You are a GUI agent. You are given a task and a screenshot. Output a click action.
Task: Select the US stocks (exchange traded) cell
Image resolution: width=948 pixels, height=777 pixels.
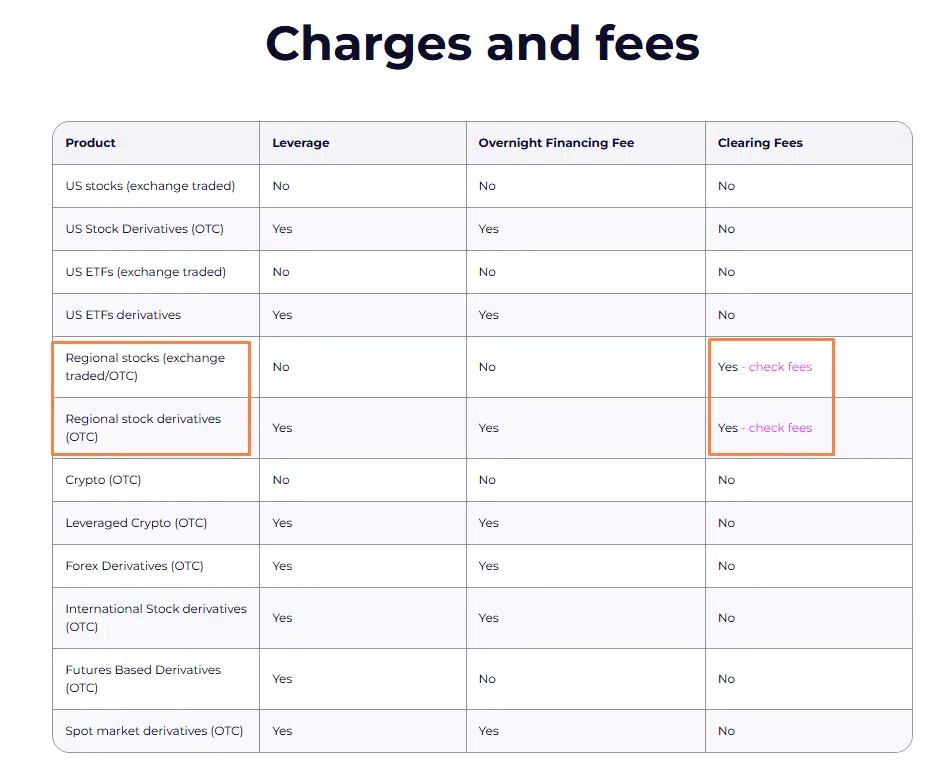coord(150,186)
